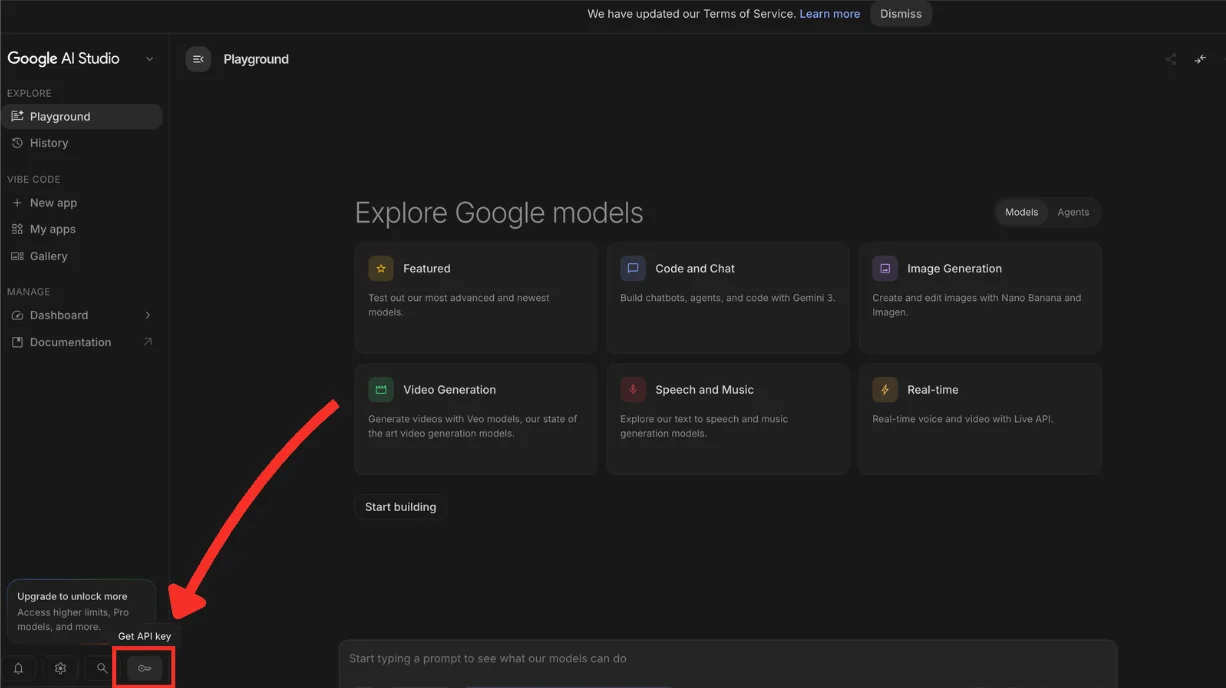Click the Explore Google models heading
1226x688 pixels.
pos(499,213)
